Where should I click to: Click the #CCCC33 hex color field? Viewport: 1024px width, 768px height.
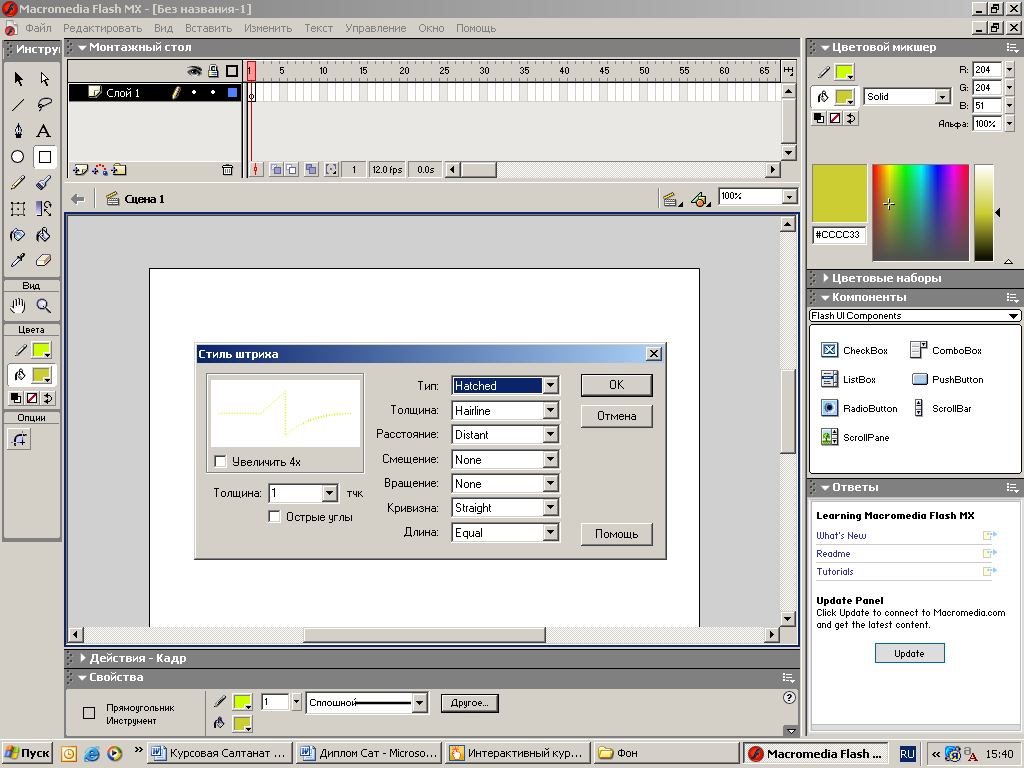(x=839, y=234)
